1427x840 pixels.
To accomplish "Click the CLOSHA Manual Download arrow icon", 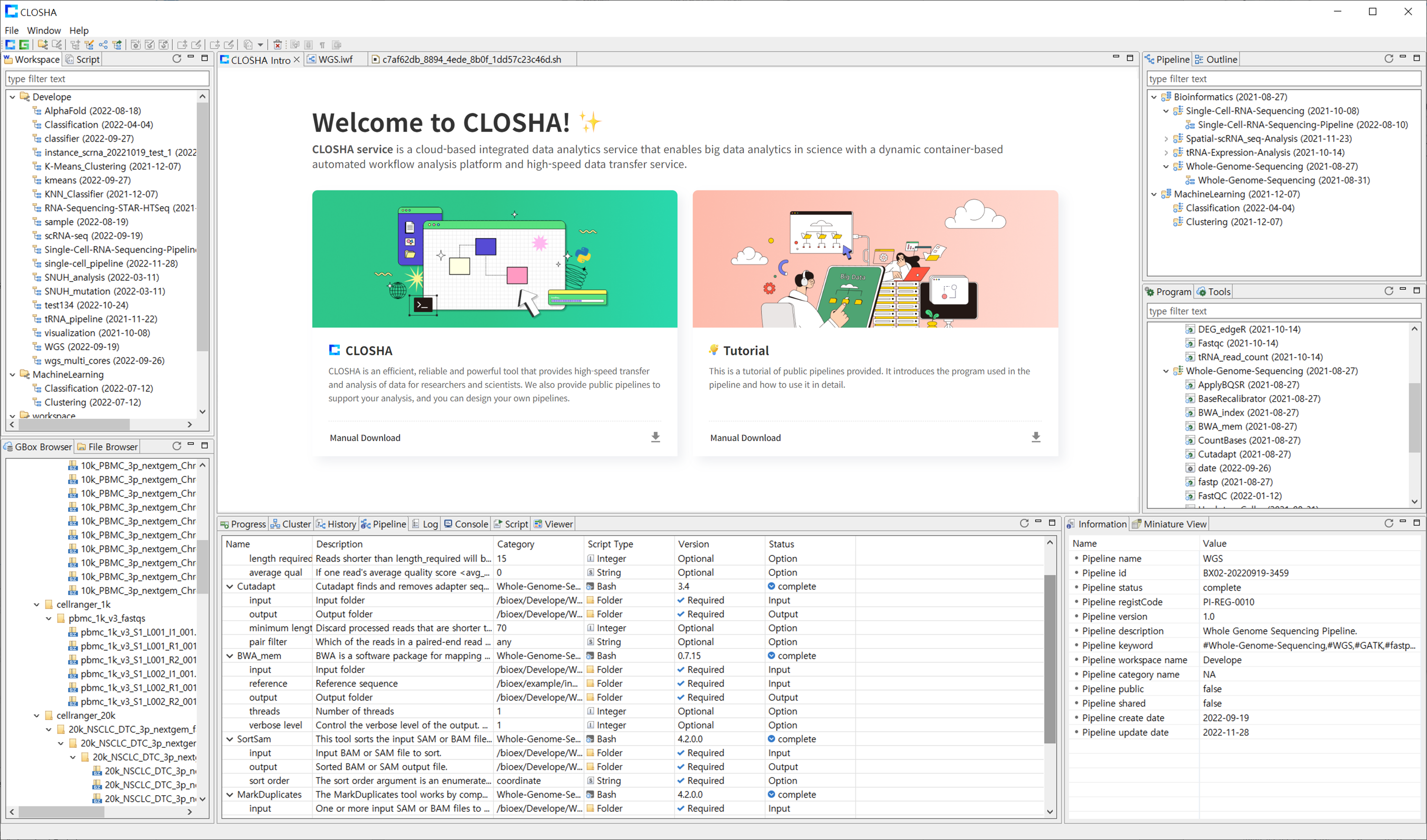I will (655, 437).
